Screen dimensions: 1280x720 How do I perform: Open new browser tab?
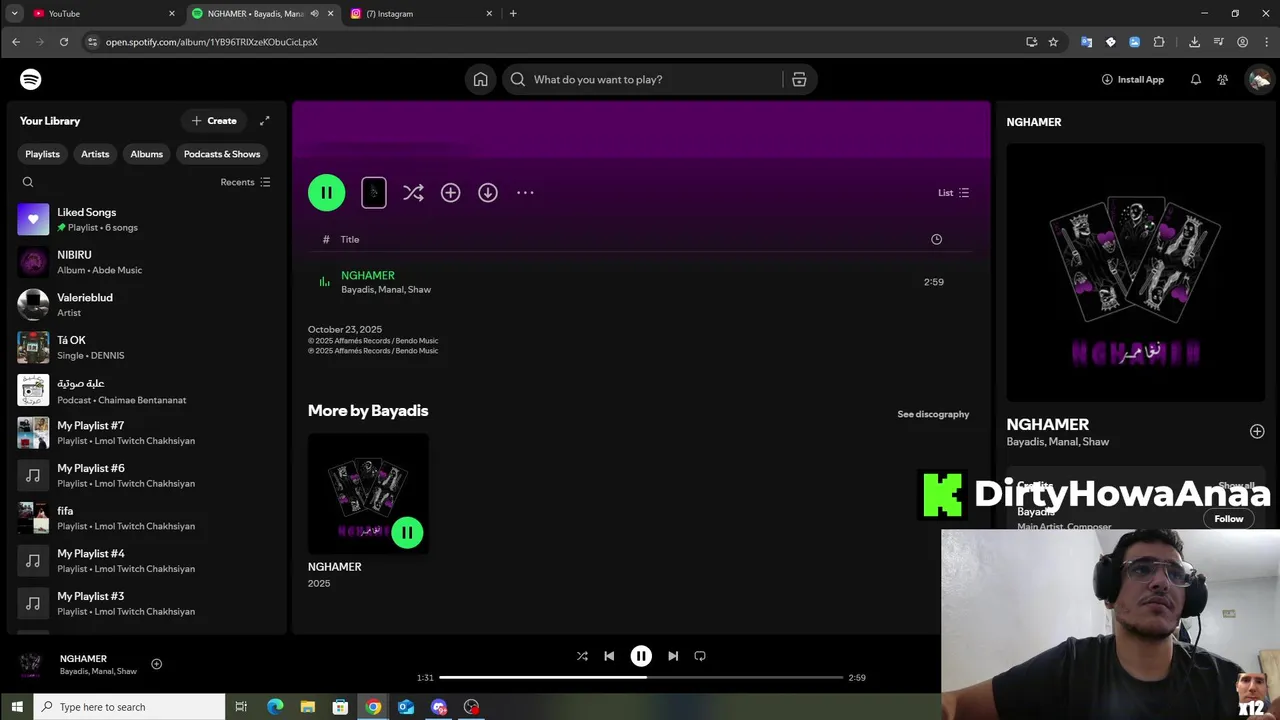tap(513, 13)
